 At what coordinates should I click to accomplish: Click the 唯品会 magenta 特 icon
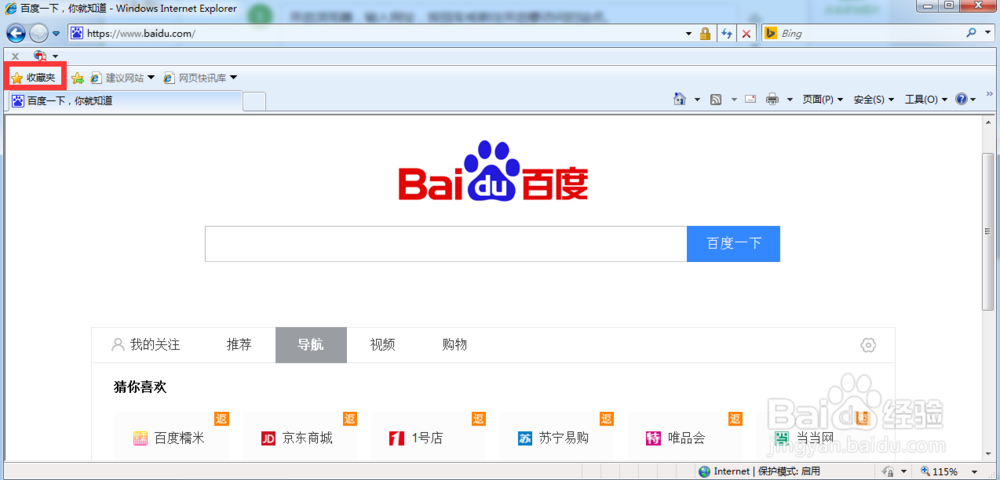[653, 439]
